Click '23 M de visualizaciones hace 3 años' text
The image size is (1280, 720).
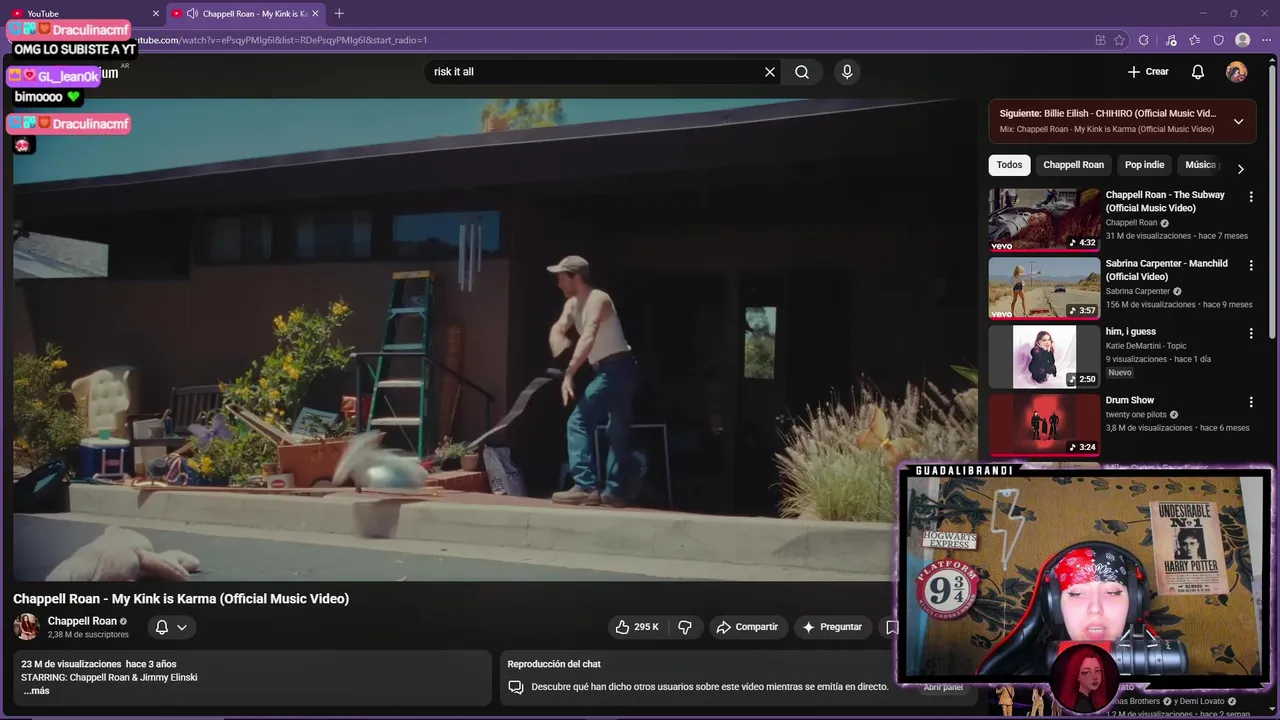coord(98,664)
